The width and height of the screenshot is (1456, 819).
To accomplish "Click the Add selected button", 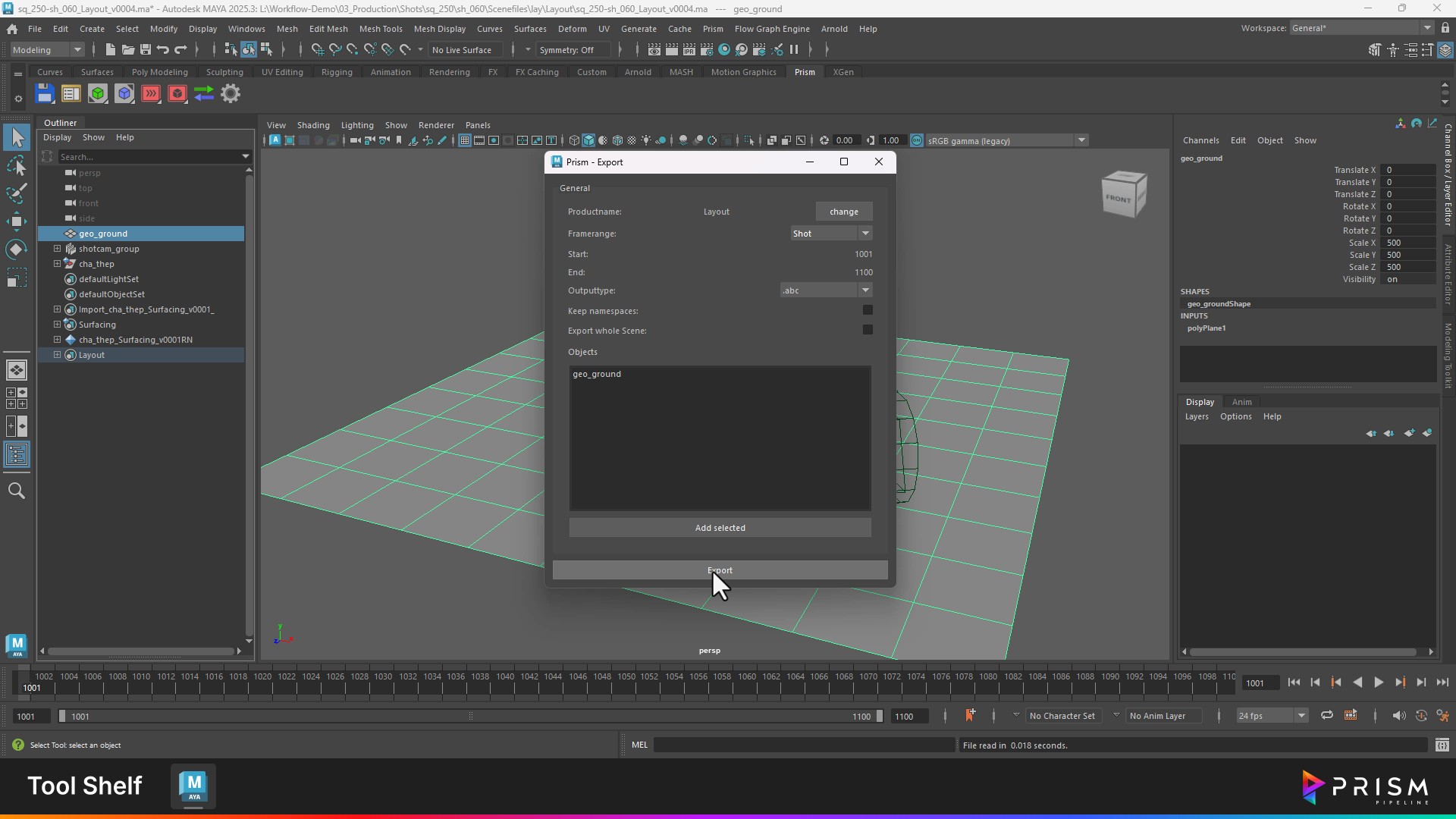I will (720, 528).
